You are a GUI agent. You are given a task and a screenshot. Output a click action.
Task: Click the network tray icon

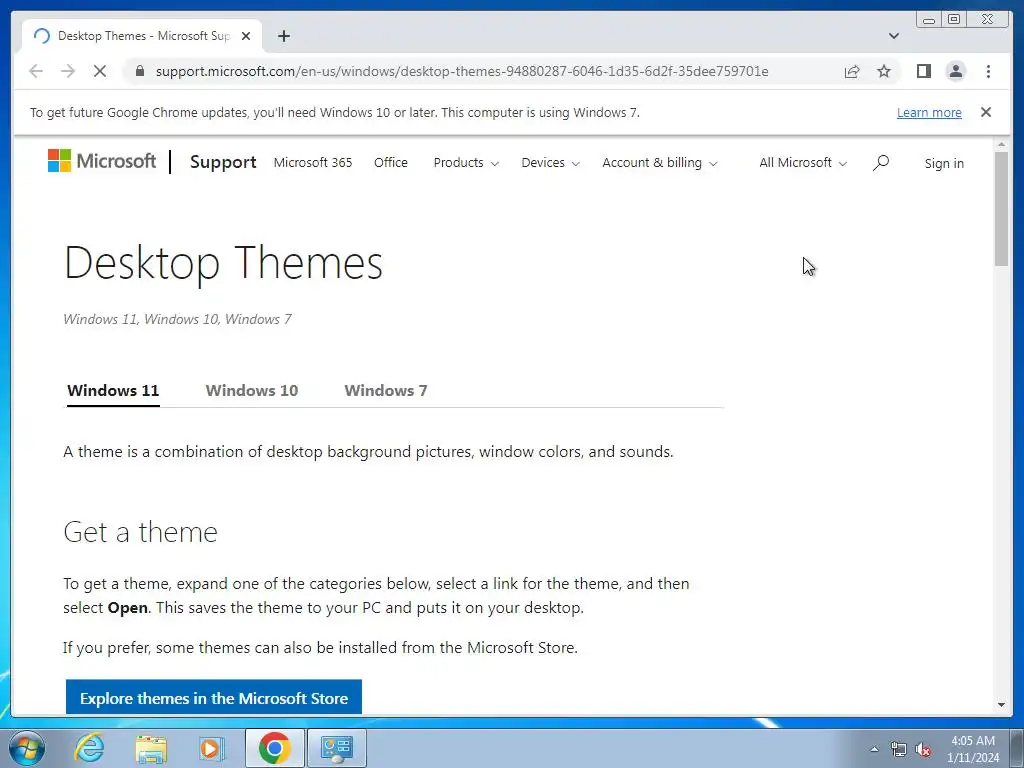(x=899, y=749)
